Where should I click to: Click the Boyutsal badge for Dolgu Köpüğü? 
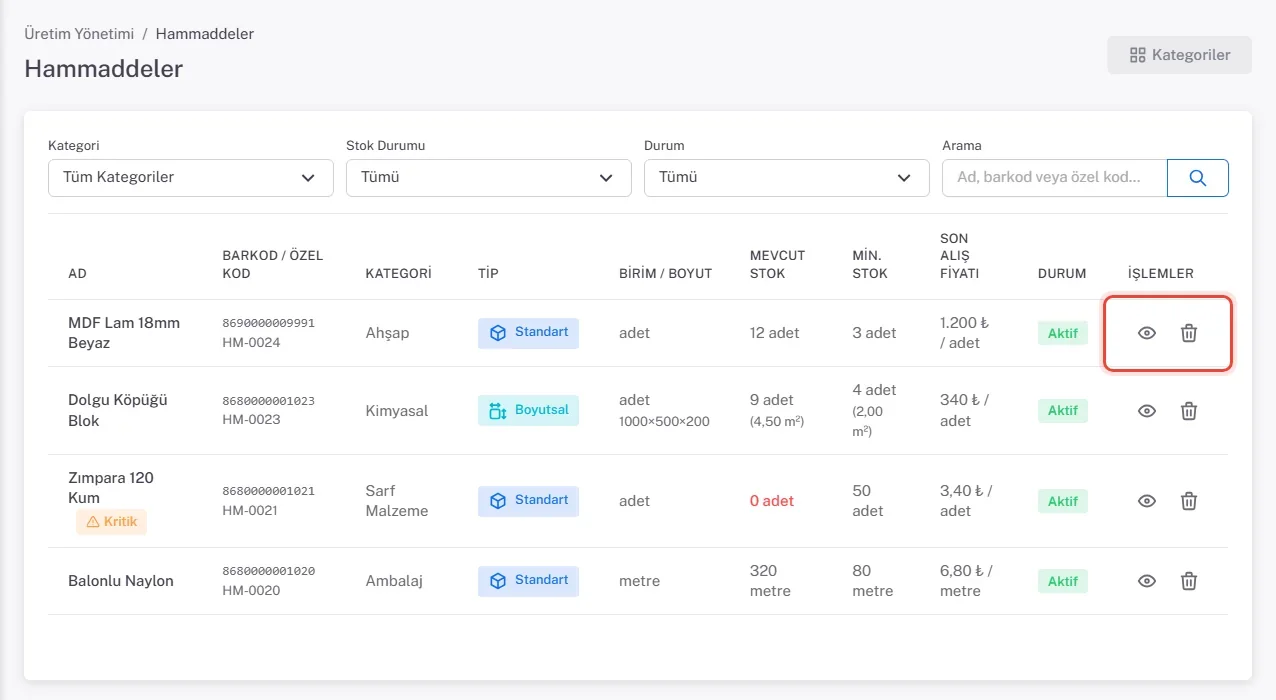(528, 410)
